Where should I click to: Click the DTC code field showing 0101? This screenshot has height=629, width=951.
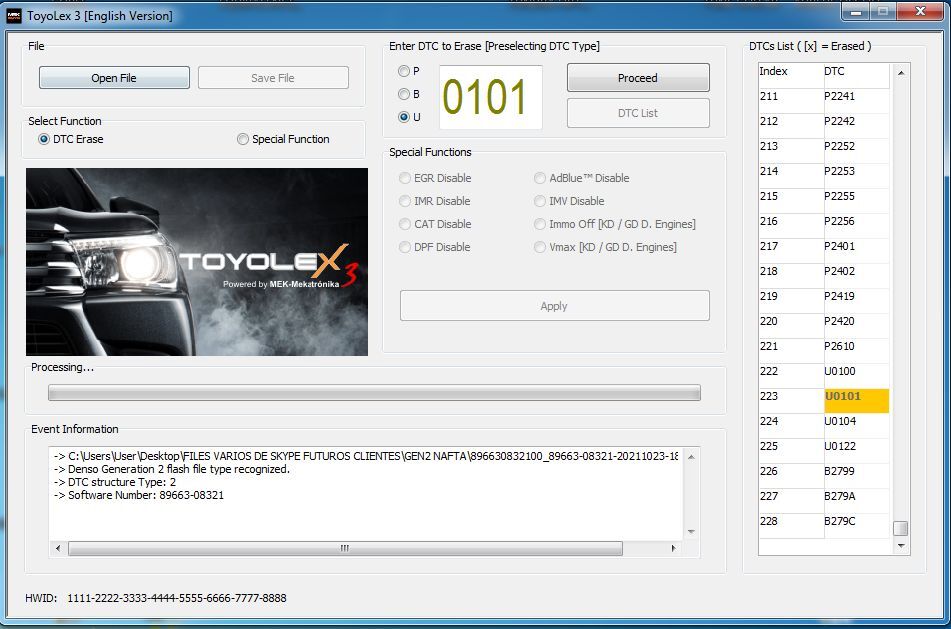click(490, 97)
